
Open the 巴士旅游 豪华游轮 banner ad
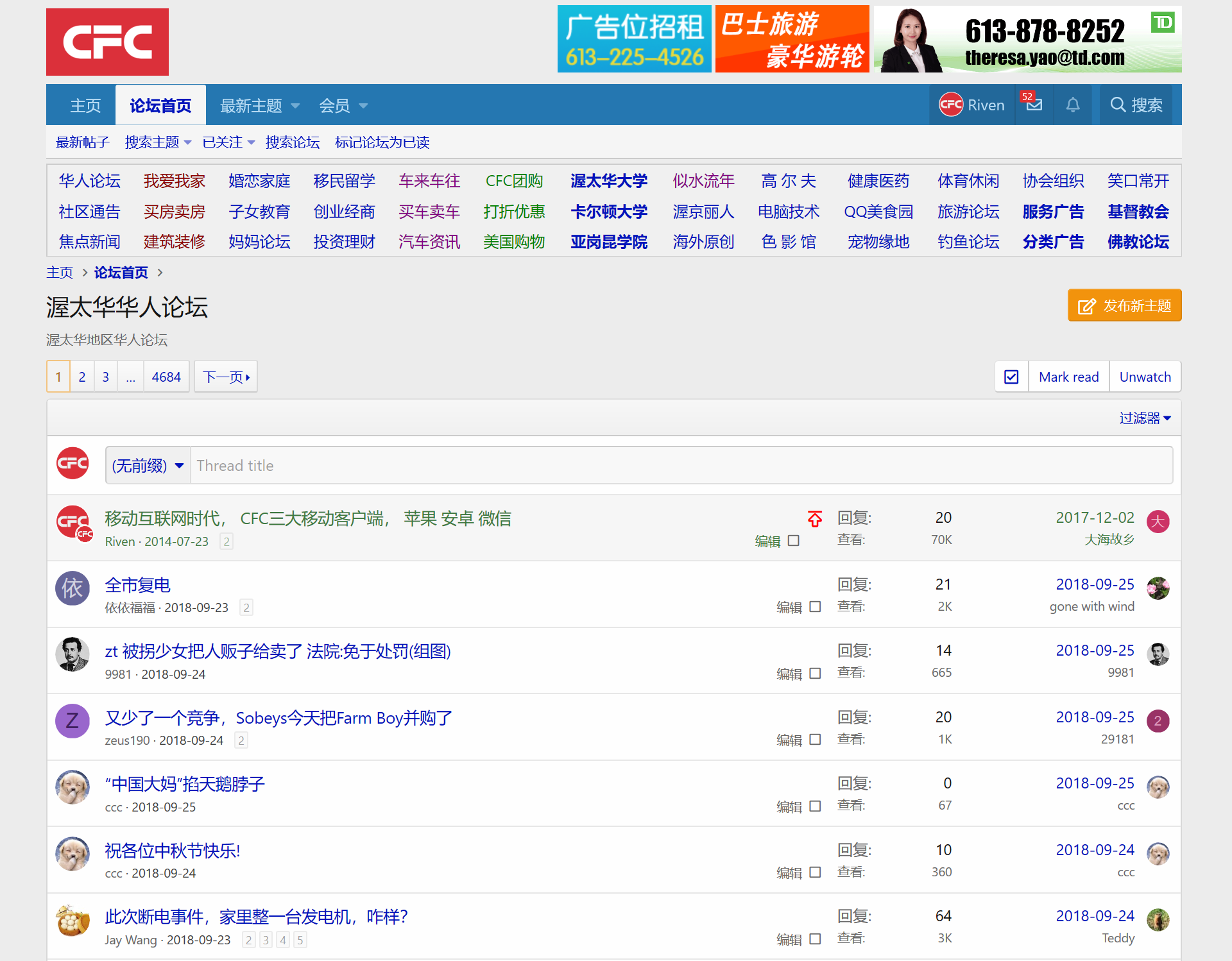tap(792, 40)
